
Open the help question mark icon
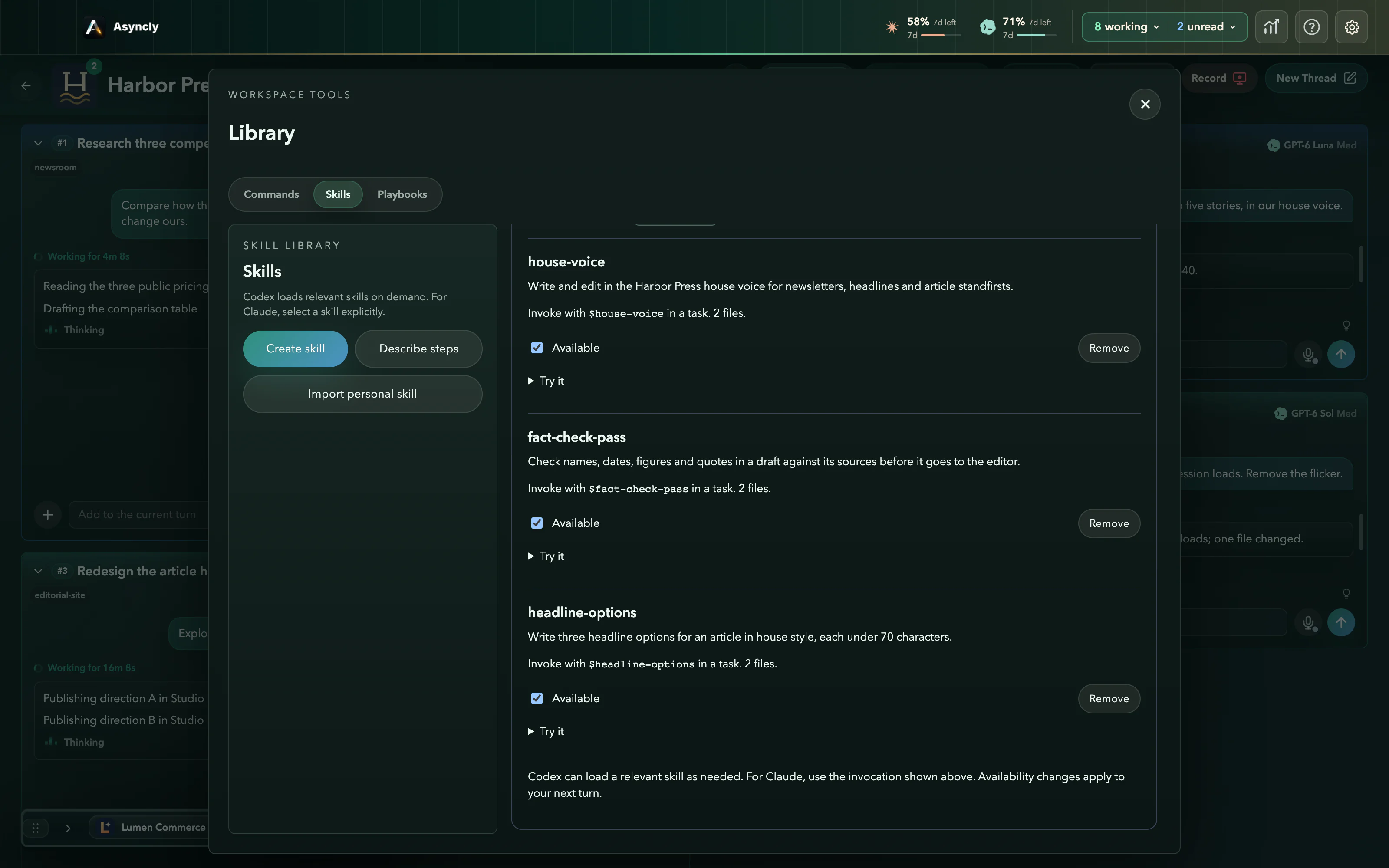click(1311, 27)
